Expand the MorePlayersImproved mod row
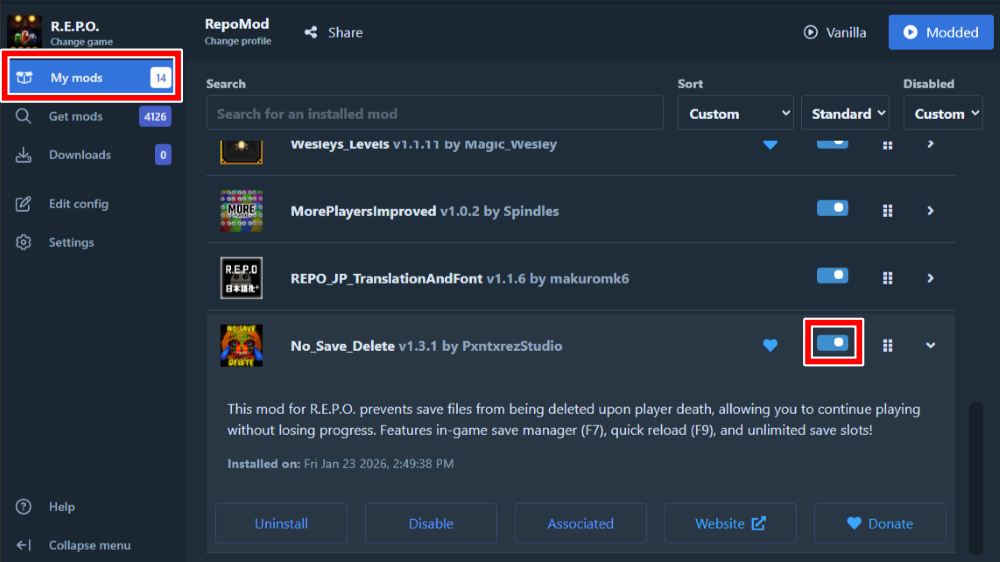 (931, 211)
